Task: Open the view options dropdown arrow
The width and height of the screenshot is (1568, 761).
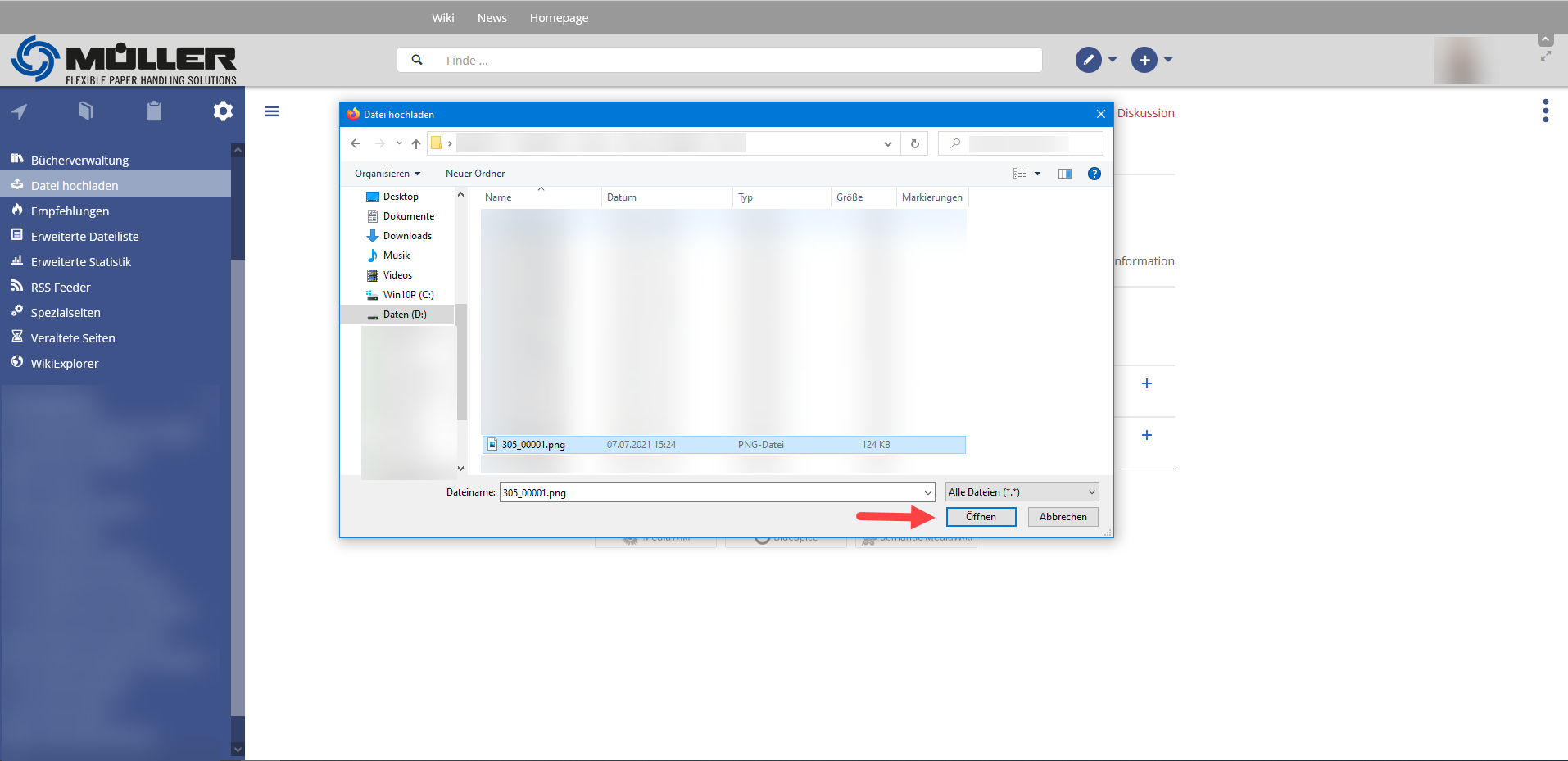Action: [1037, 174]
